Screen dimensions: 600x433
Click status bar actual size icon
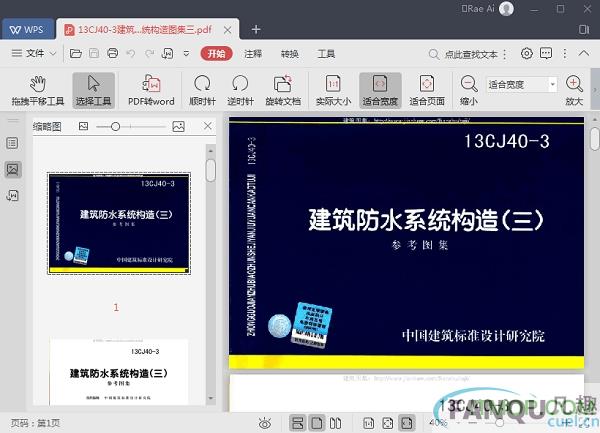368,423
